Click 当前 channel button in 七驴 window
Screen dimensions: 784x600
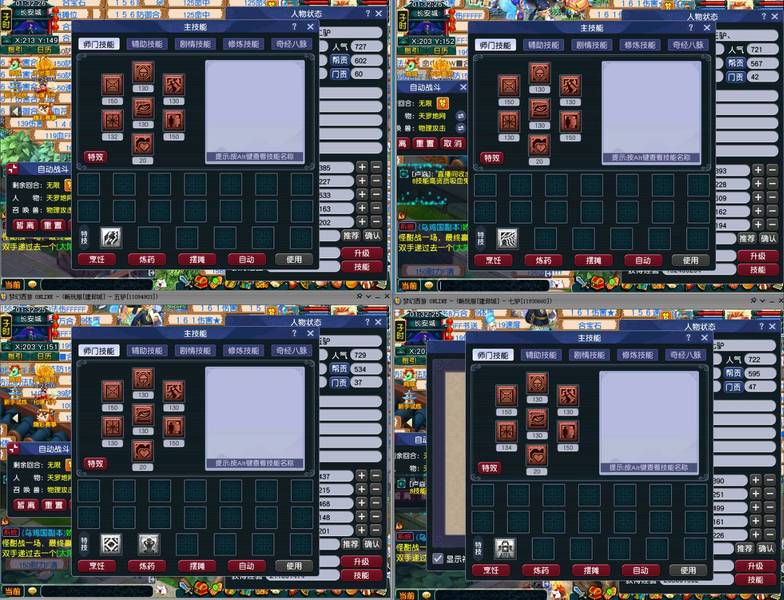point(406,595)
